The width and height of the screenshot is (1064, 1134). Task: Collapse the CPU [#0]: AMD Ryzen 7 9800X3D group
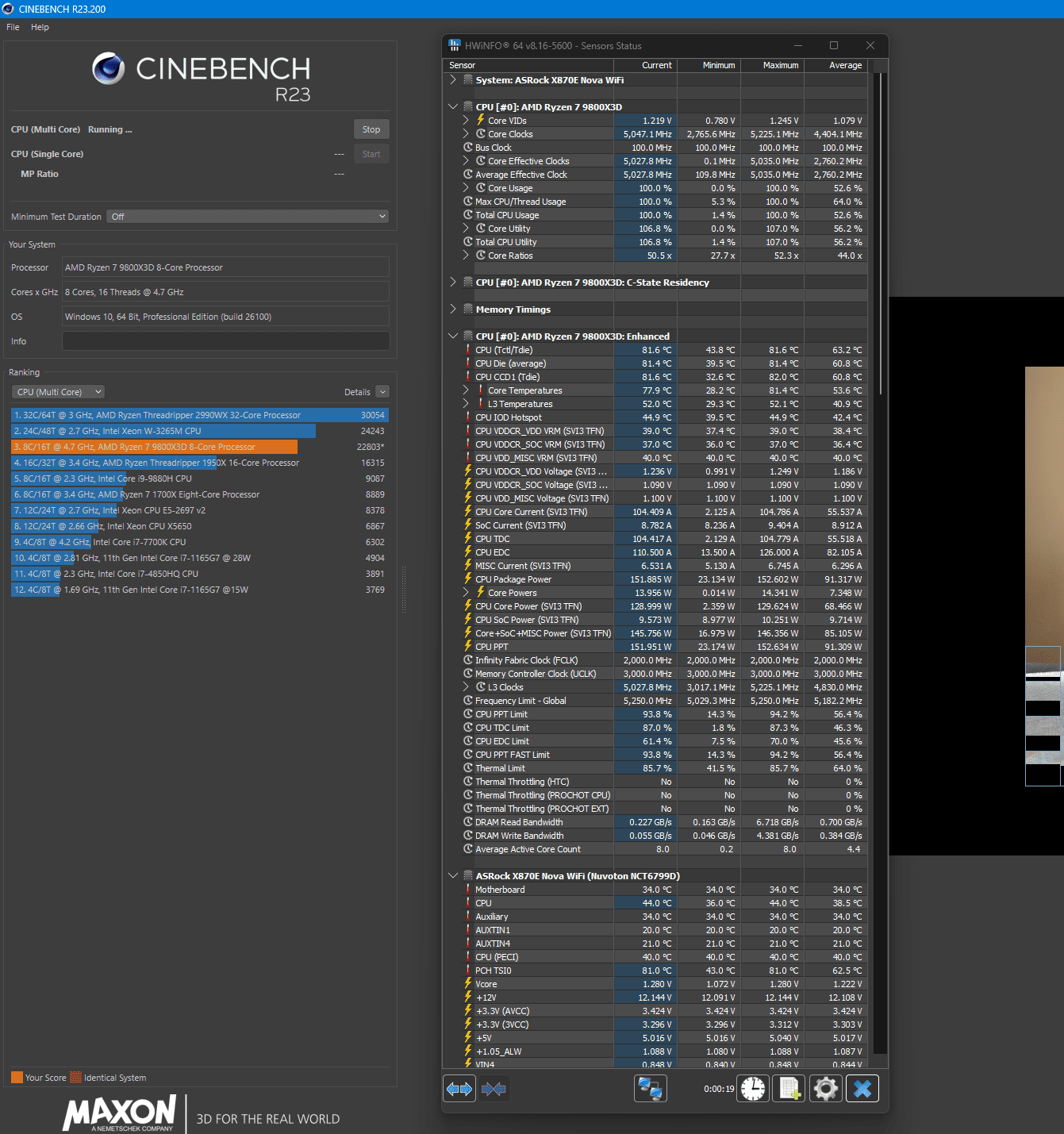453,106
